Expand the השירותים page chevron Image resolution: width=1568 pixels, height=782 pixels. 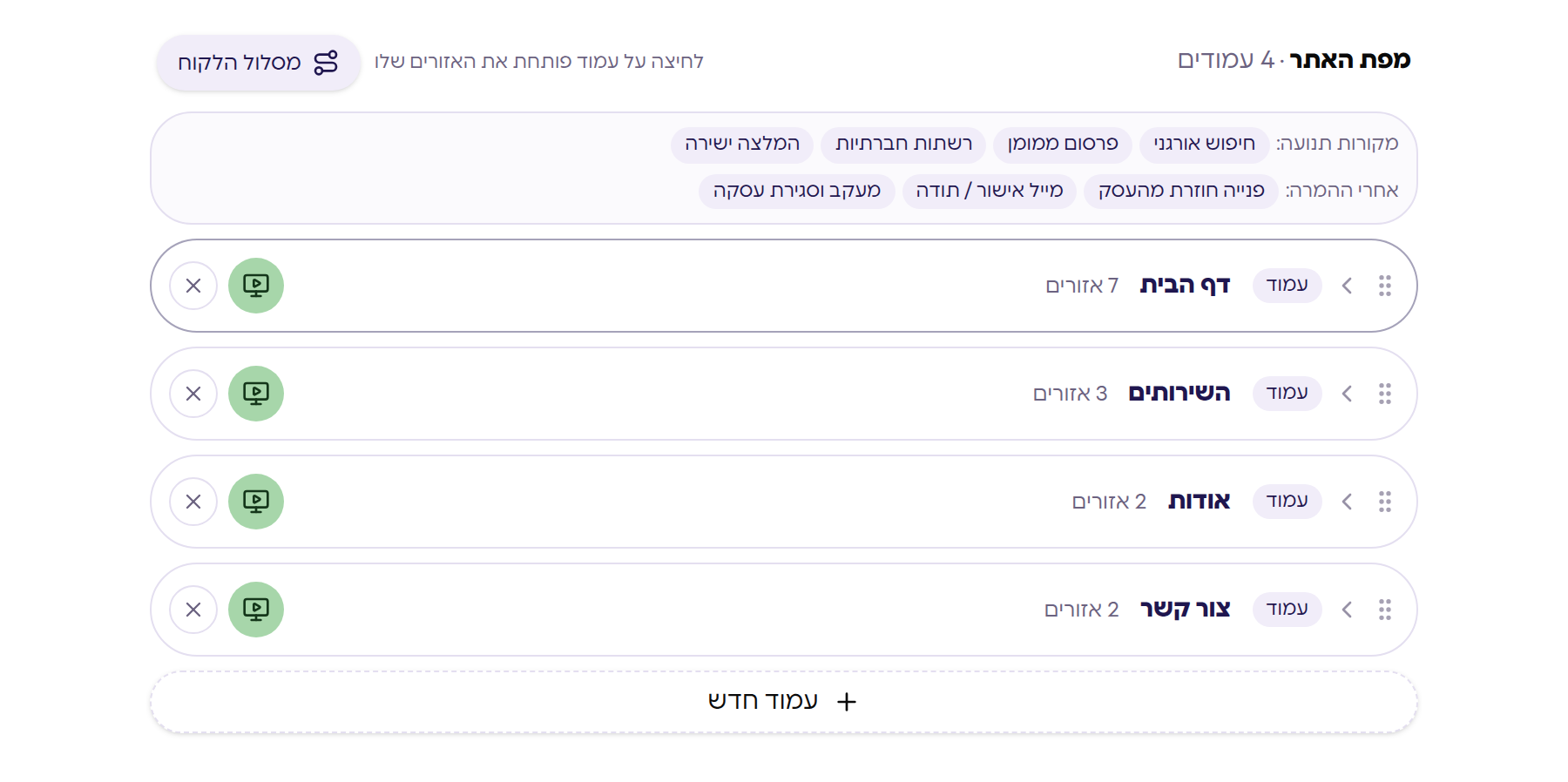[x=1347, y=394]
